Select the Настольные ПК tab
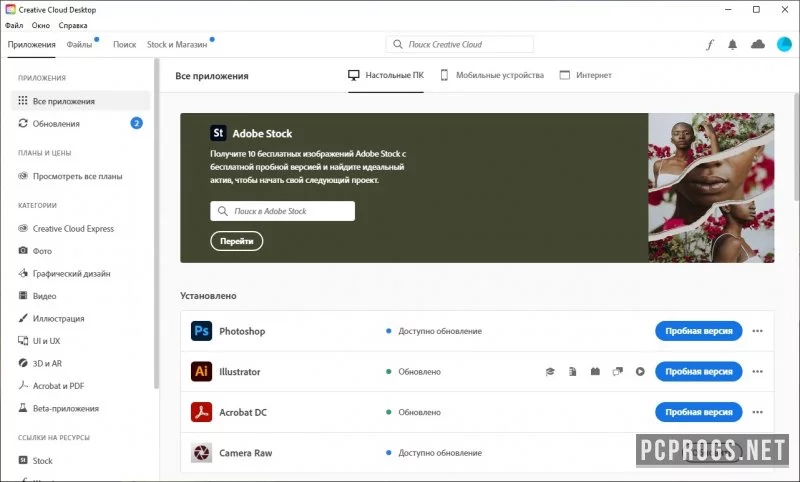Screen dimensions: 800x482 (x=386, y=75)
